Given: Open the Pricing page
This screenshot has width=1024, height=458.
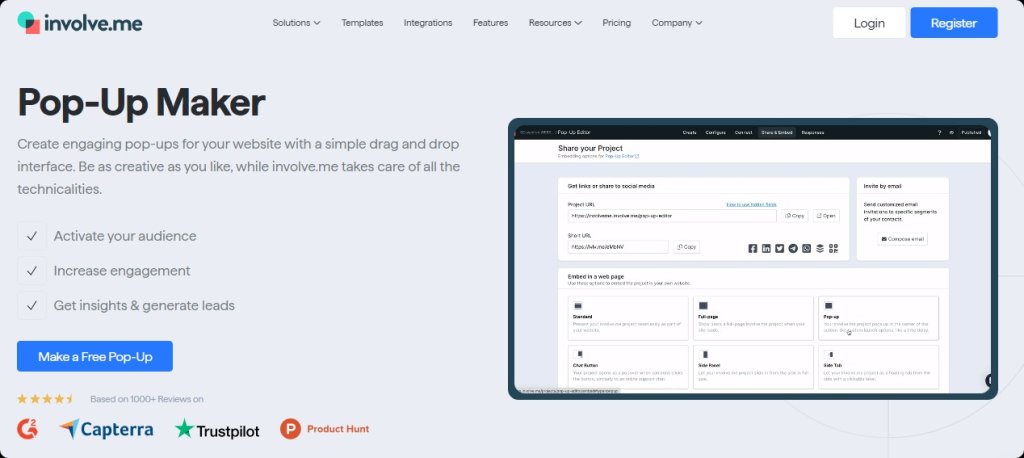Looking at the screenshot, I should (616, 23).
